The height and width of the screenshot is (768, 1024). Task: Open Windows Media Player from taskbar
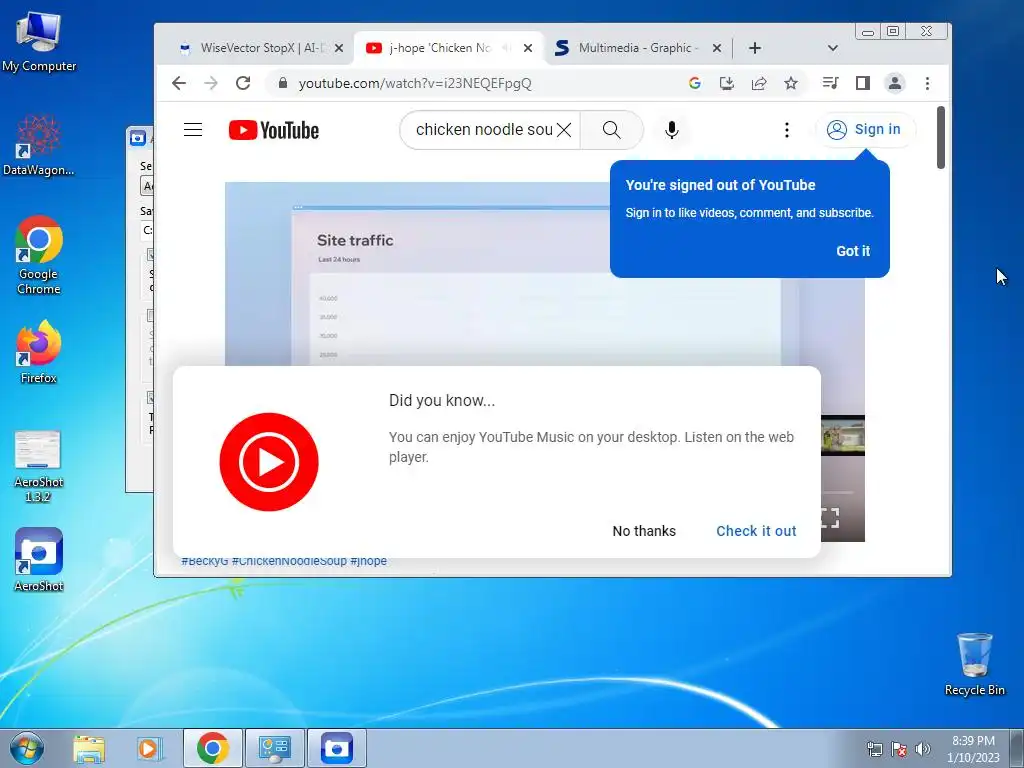tap(148, 748)
